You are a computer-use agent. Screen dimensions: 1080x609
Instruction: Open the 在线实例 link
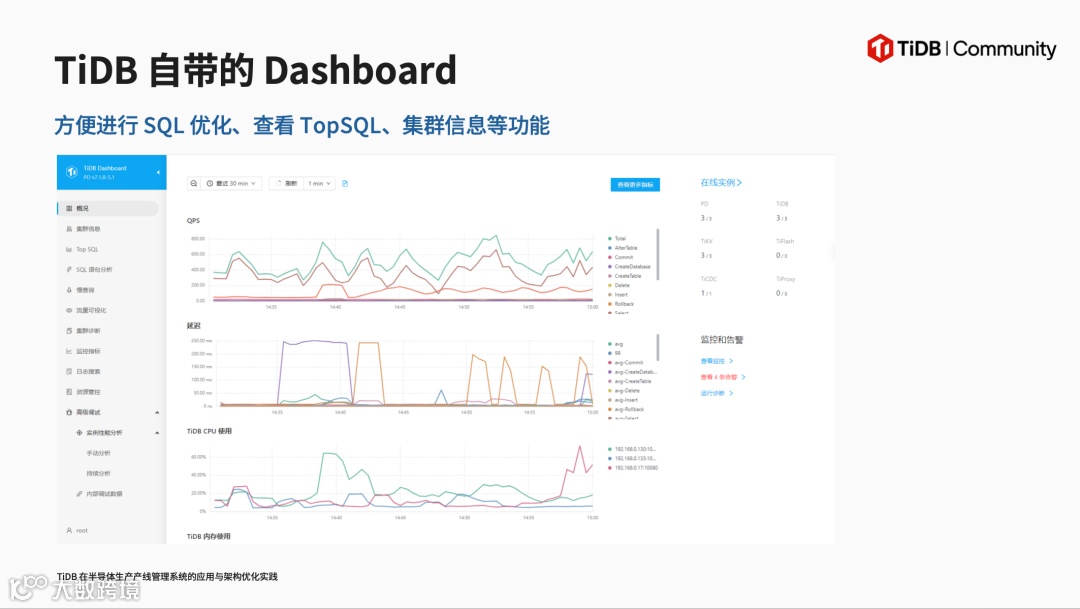coord(721,183)
